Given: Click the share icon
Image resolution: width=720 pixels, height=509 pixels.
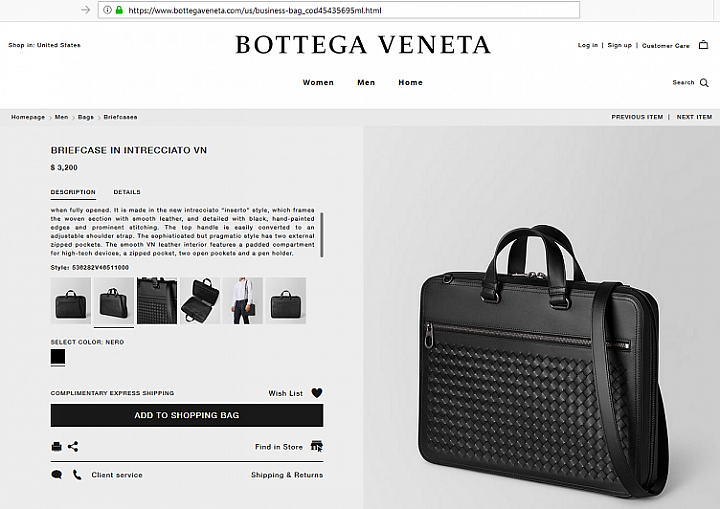Looking at the screenshot, I should pos(73,447).
